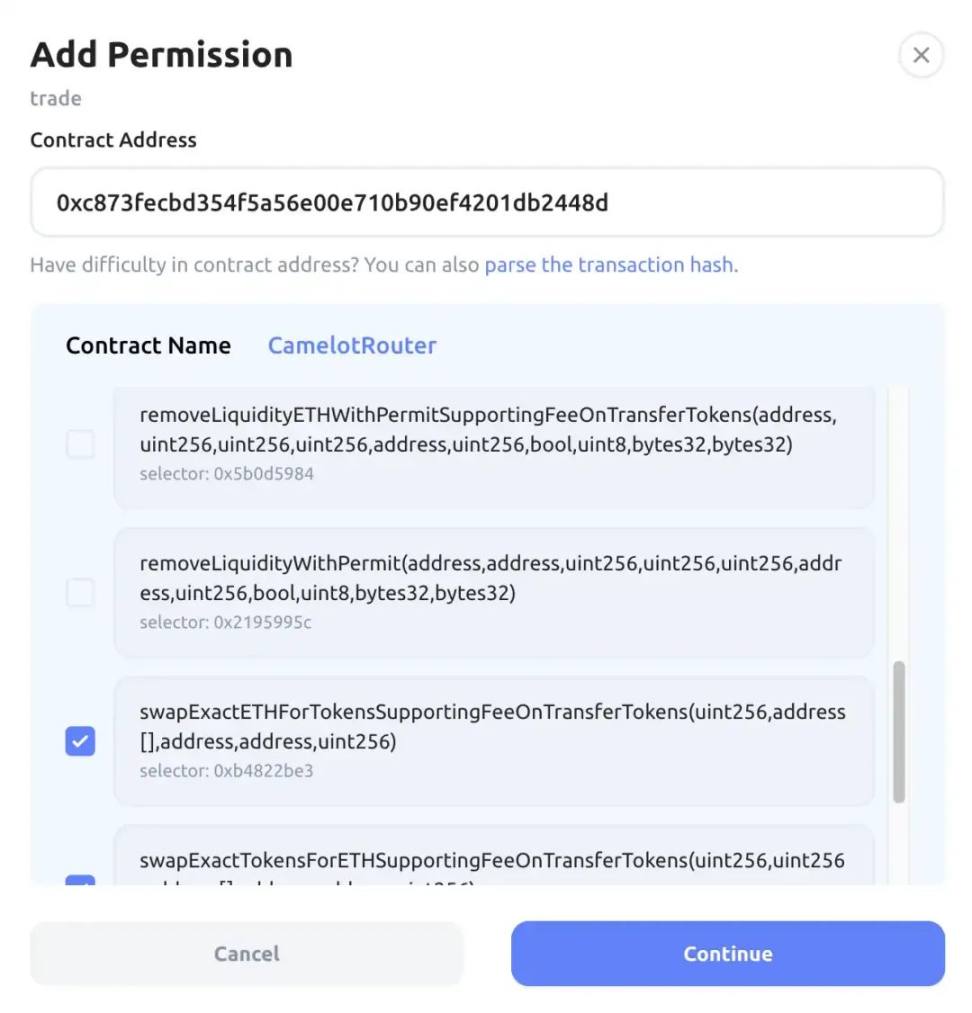Screen dimensions: 972x1013
Task: Select the swapExactTokensForETHSupportingFeeOnTransferTokens function card
Action: 494,860
